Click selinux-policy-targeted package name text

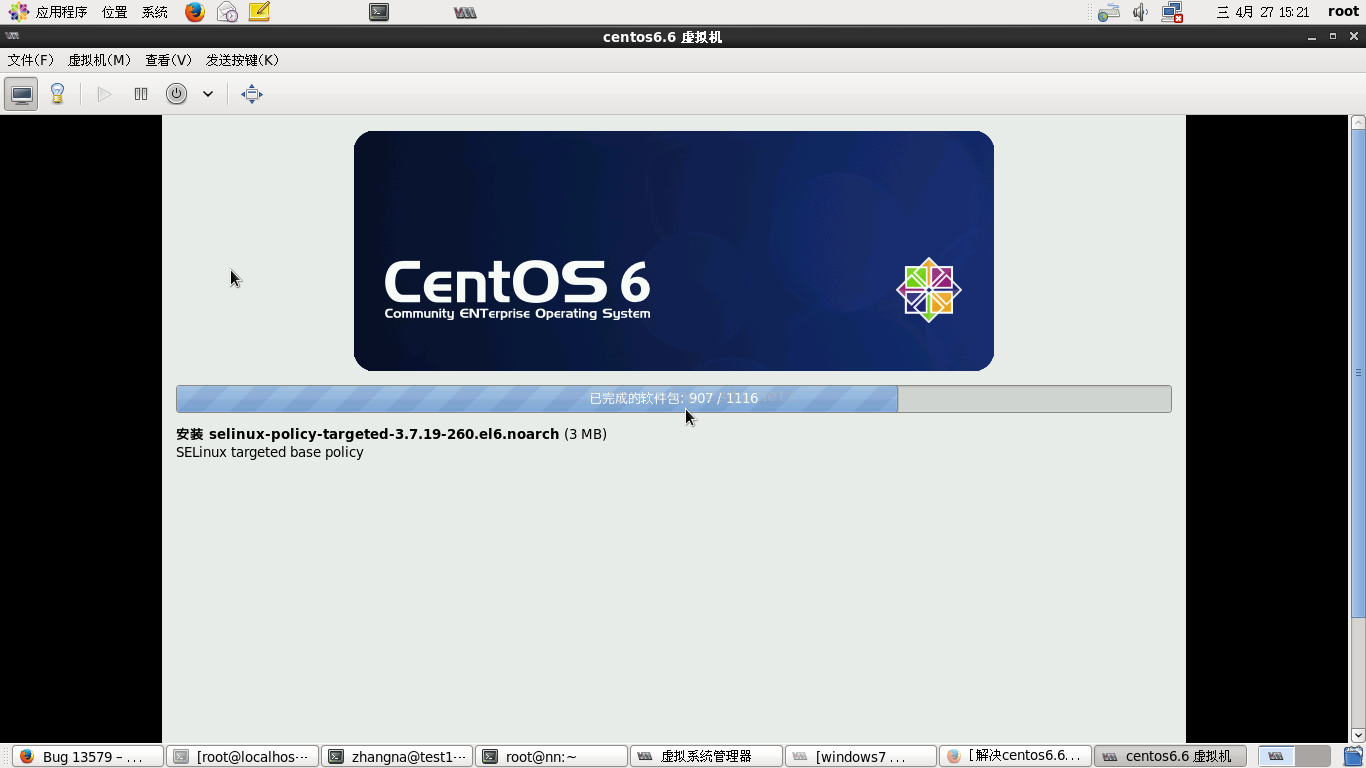(x=384, y=434)
